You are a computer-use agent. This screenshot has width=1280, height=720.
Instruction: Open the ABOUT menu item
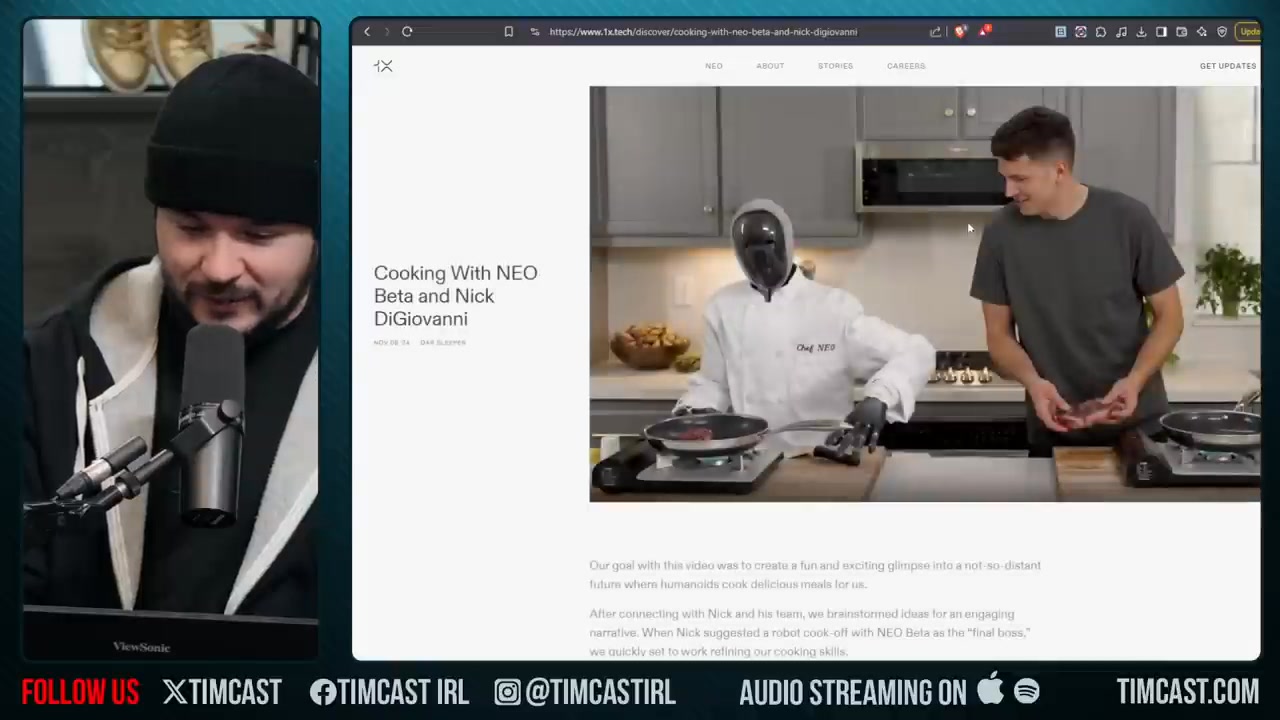pyautogui.click(x=770, y=66)
